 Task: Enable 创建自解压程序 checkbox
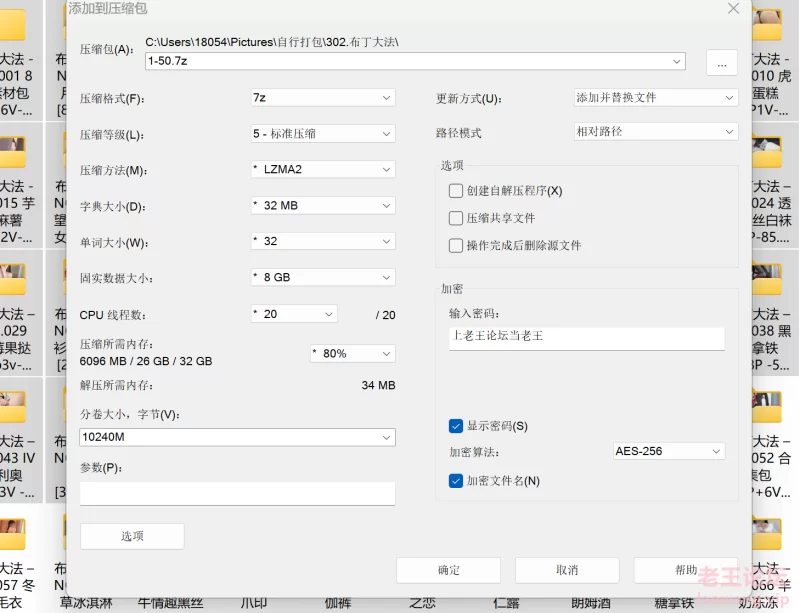pyautogui.click(x=456, y=191)
